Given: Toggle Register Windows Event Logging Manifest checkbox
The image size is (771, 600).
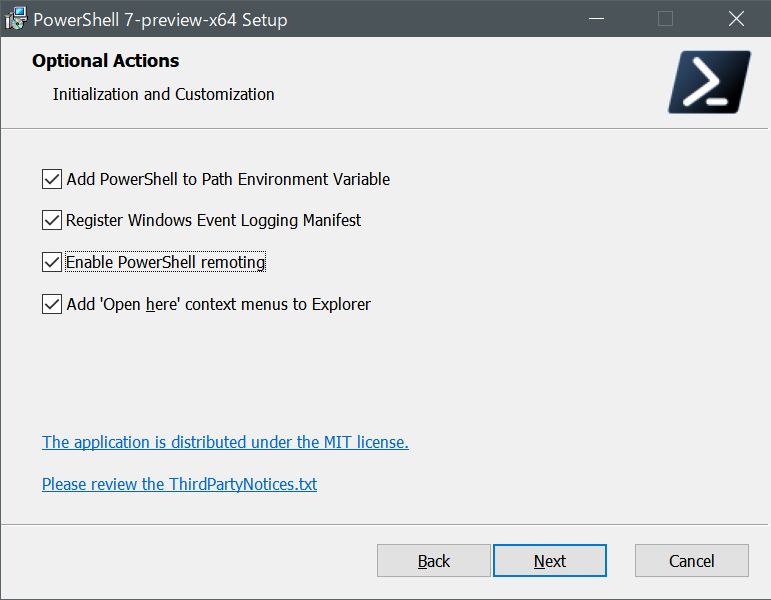Looking at the screenshot, I should (x=52, y=220).
